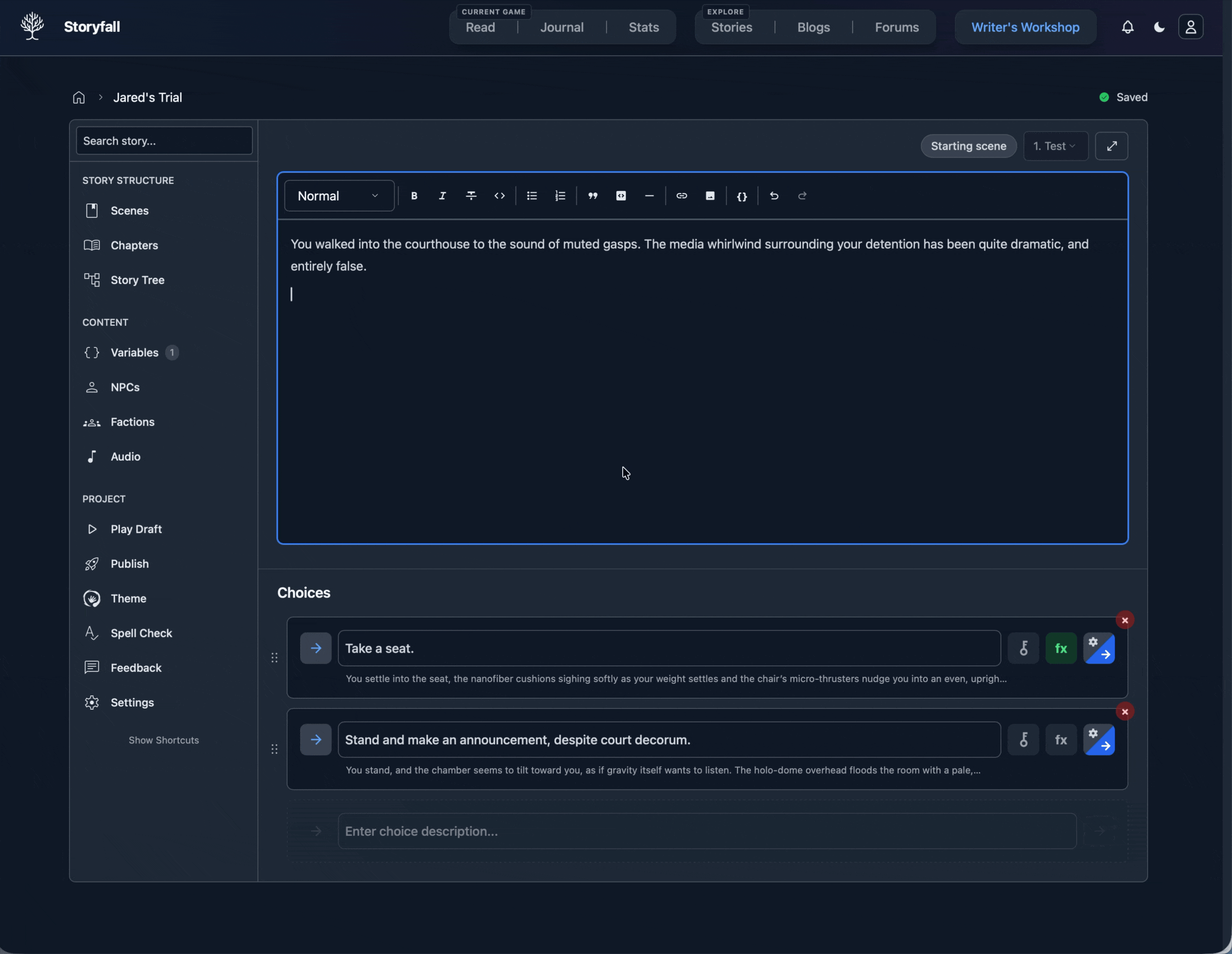Toggle bold formatting in editor toolbar

[414, 196]
